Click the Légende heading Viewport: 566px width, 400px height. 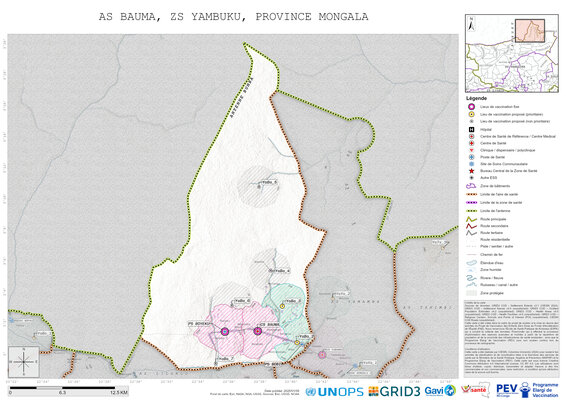pos(476,98)
